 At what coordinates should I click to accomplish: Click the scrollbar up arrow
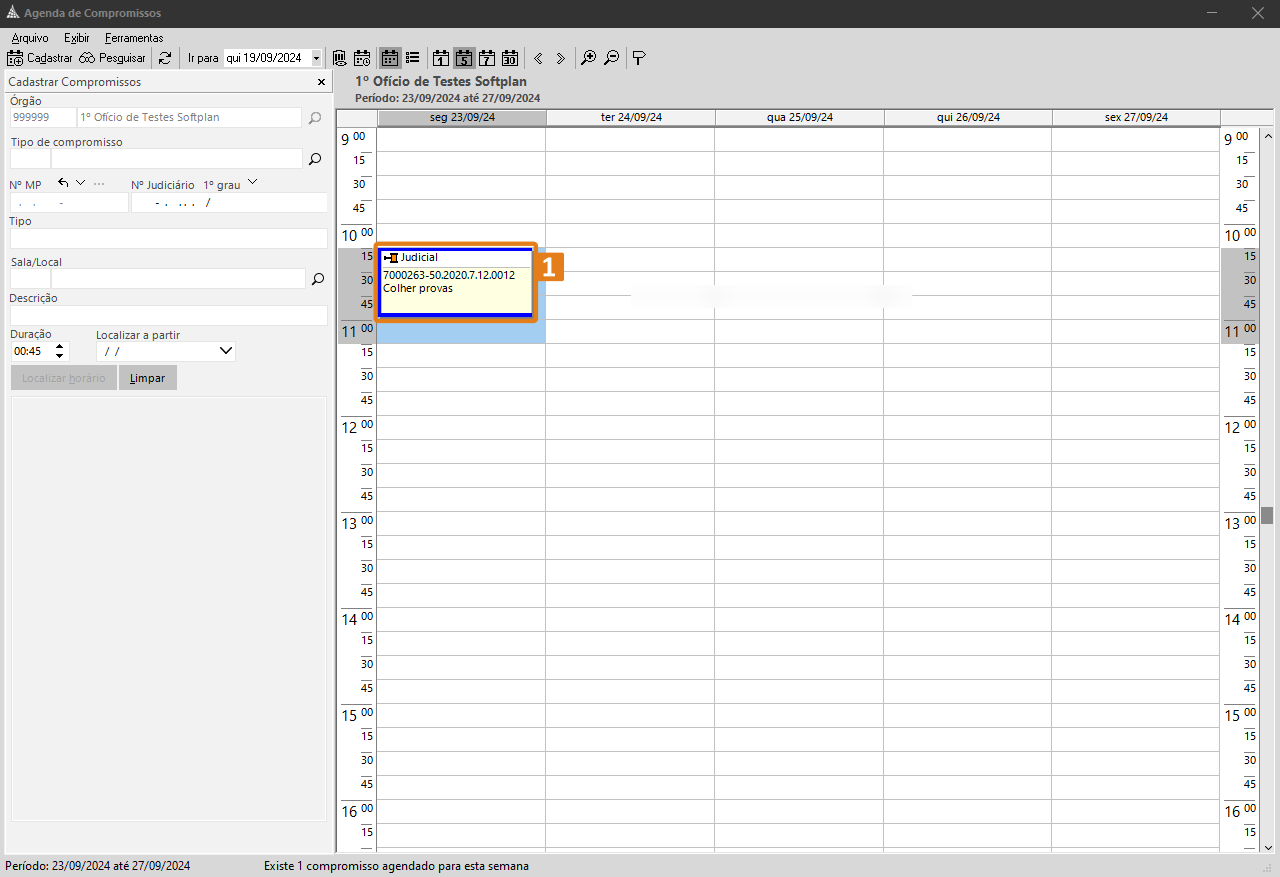[x=1267, y=136]
